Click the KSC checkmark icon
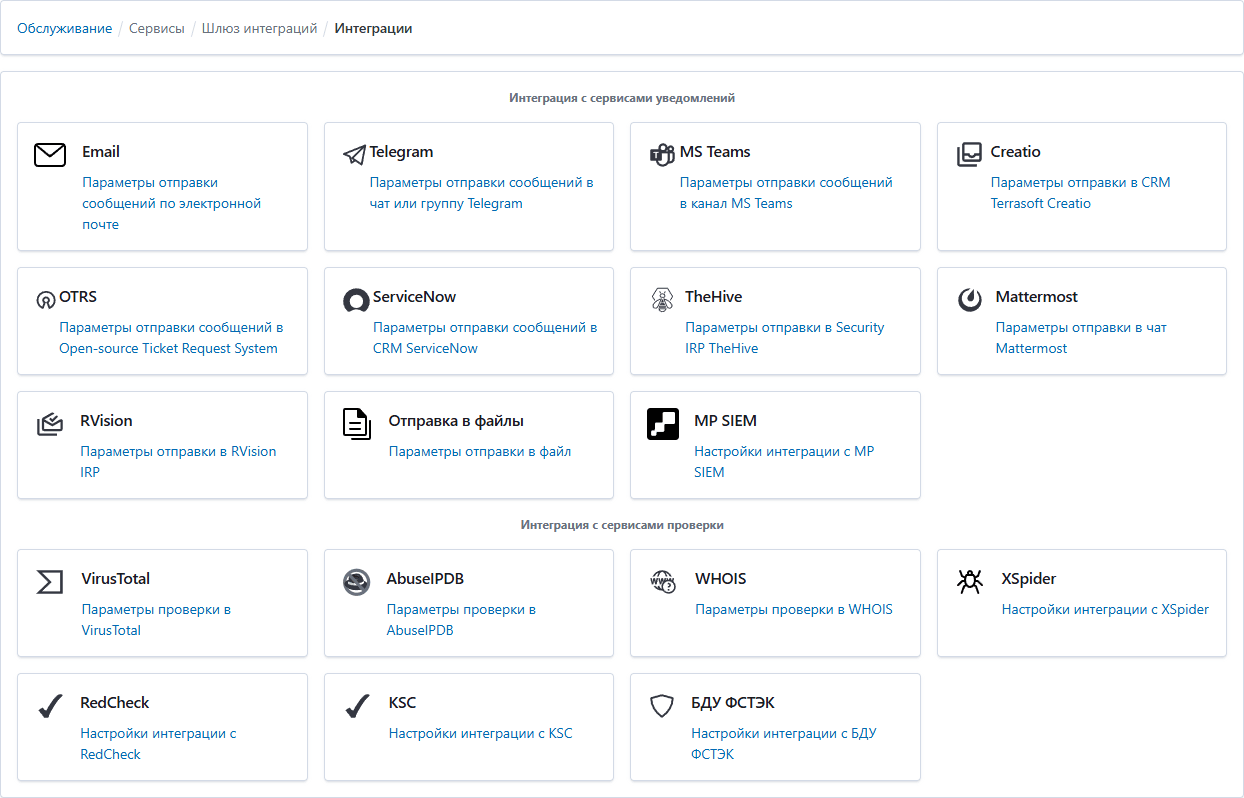Image resolution: width=1244 pixels, height=798 pixels. pos(357,706)
